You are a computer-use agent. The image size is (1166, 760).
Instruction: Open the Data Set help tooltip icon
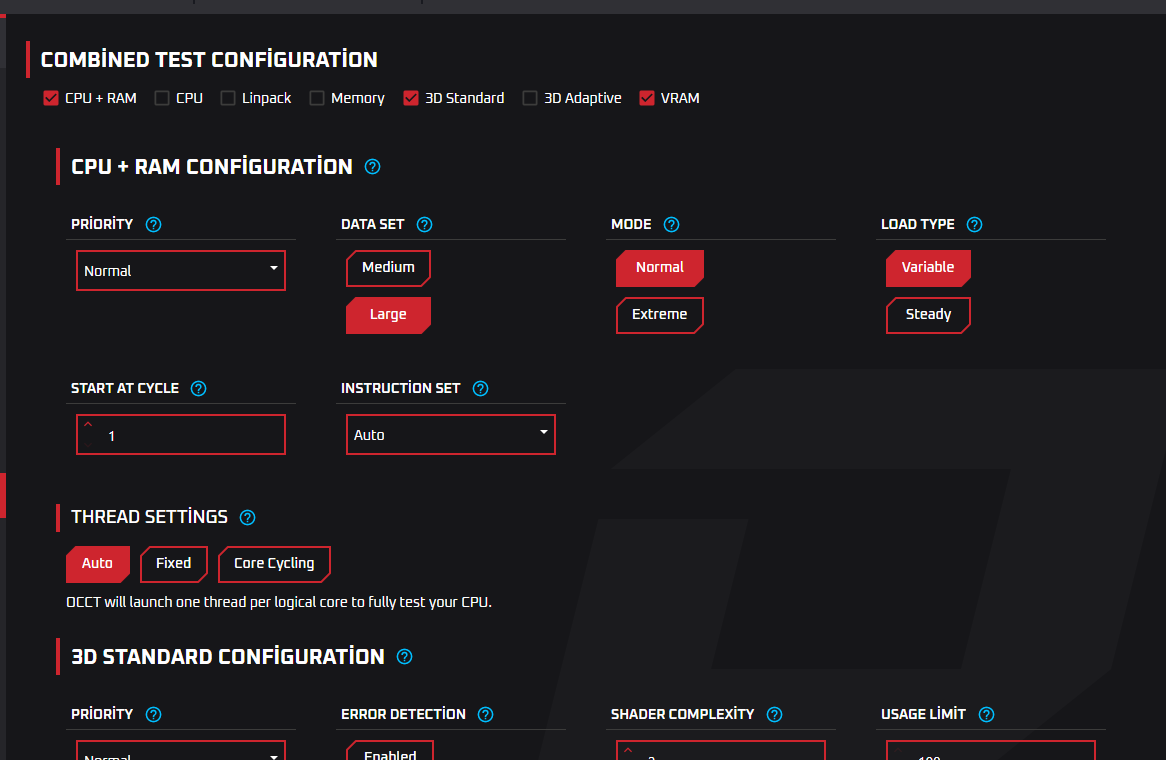(x=424, y=225)
